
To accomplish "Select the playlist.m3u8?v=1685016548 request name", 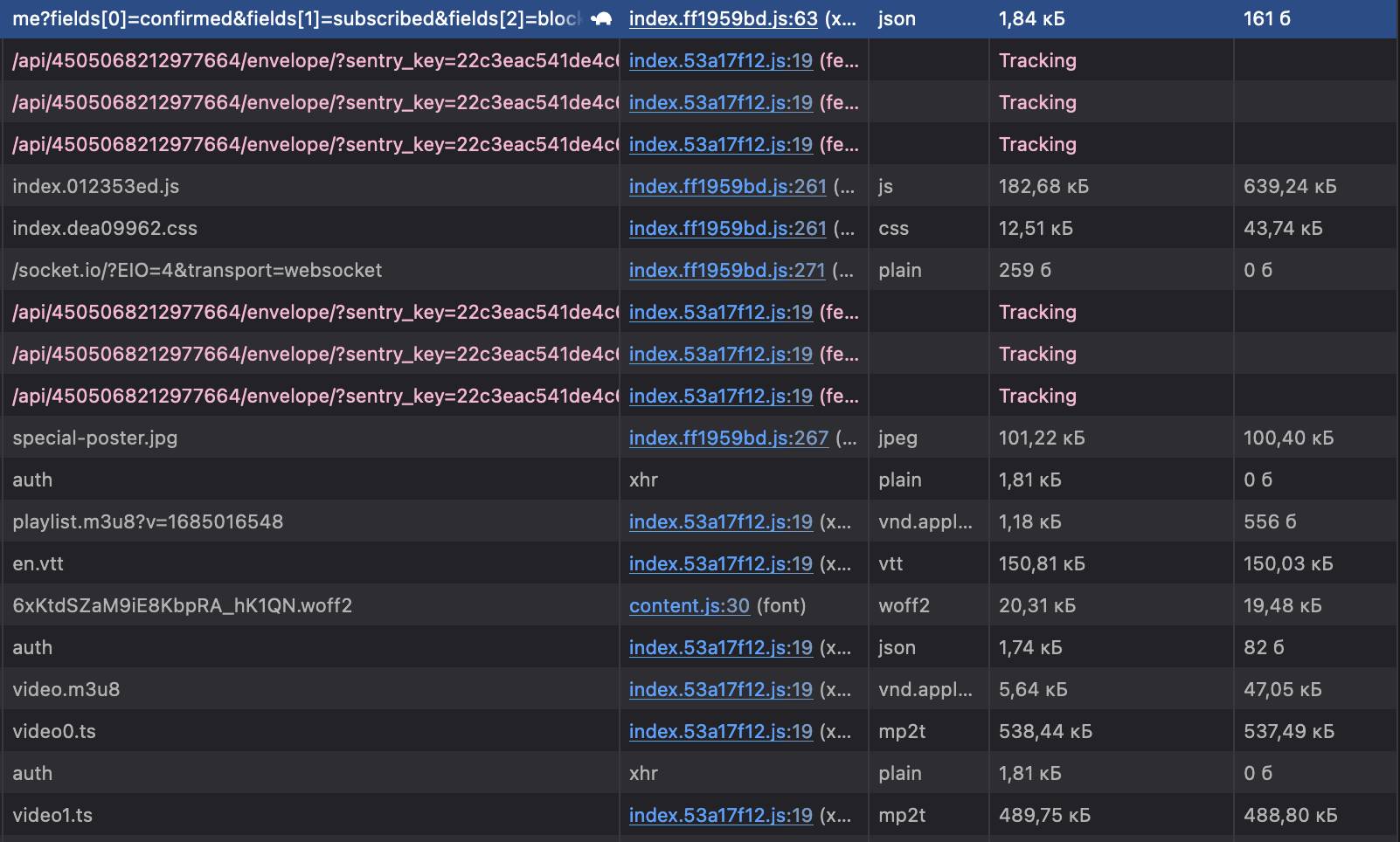I will (x=148, y=521).
